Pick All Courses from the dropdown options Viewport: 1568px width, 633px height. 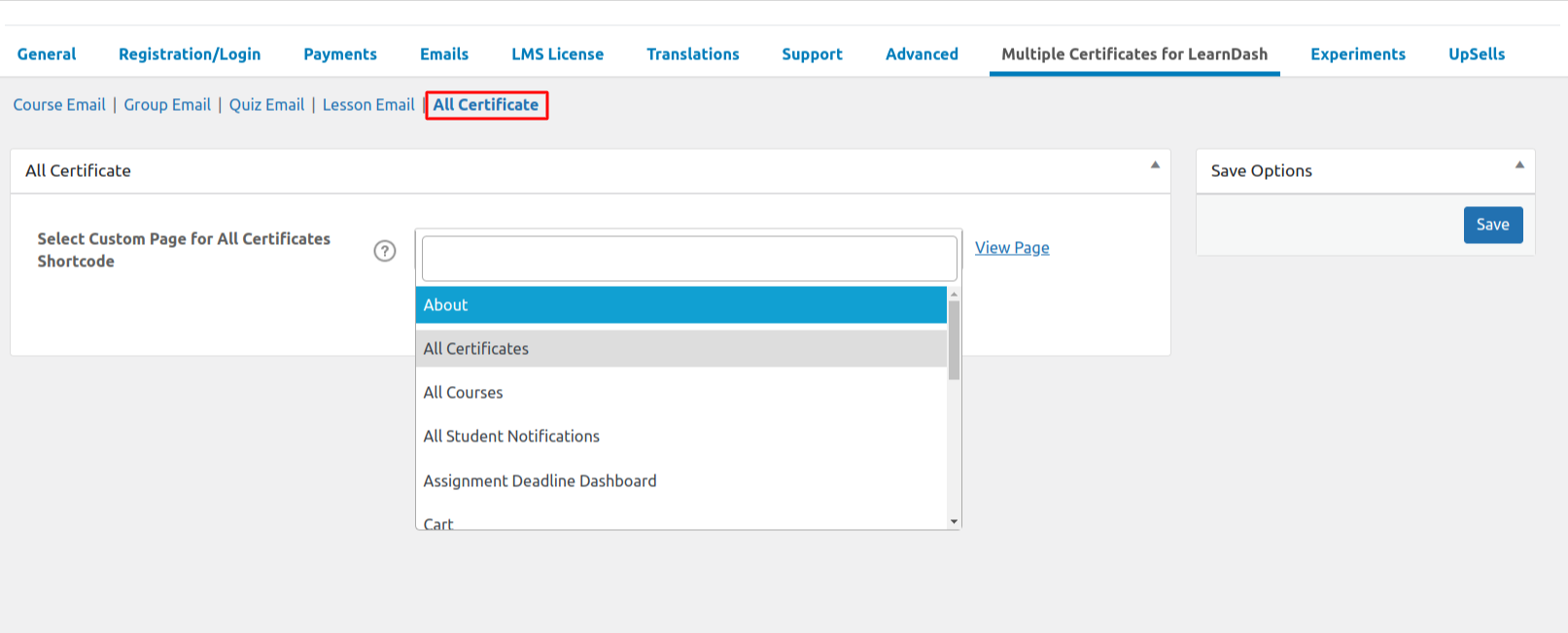coord(680,392)
